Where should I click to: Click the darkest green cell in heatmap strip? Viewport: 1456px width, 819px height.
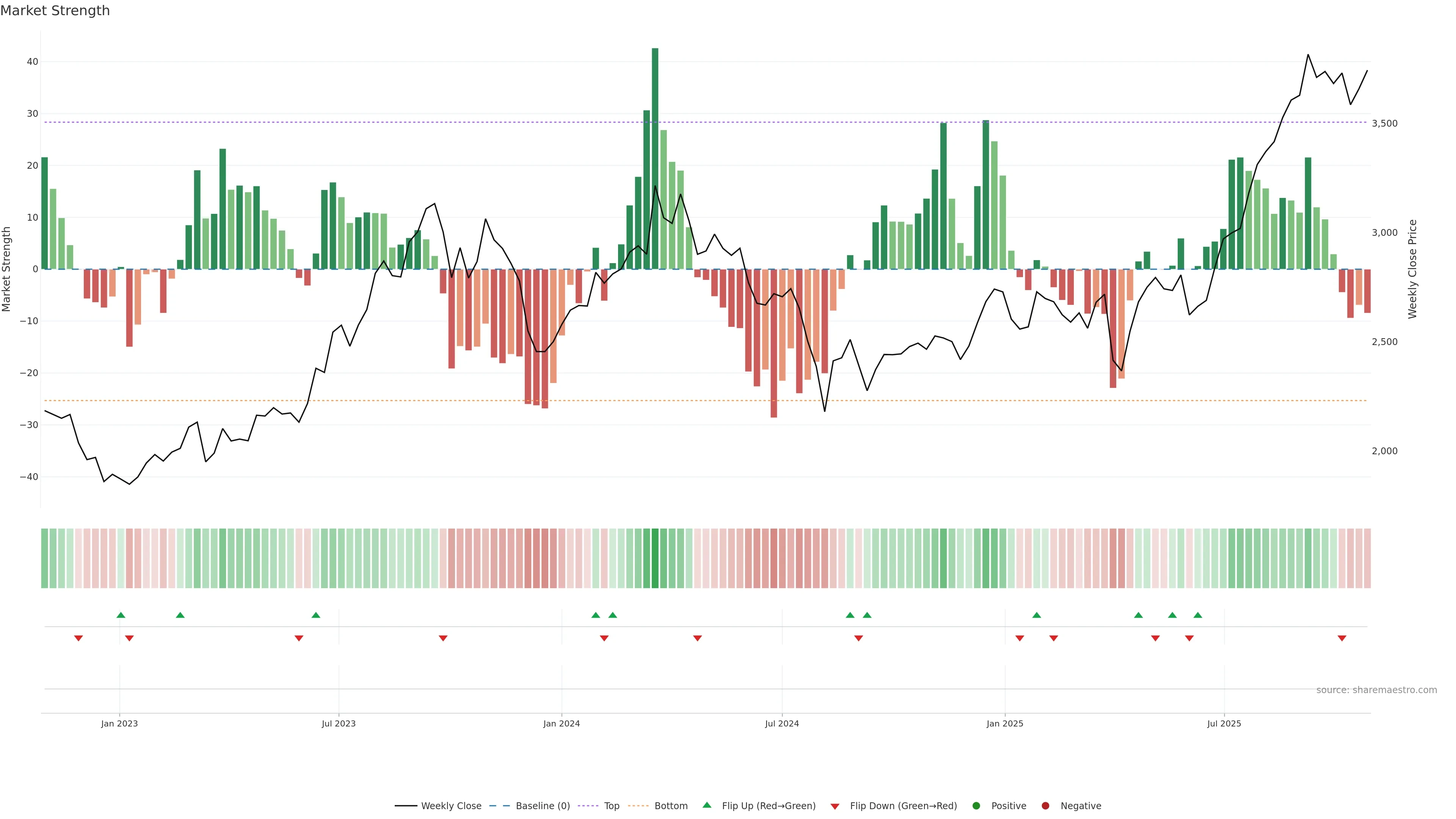coord(655,559)
